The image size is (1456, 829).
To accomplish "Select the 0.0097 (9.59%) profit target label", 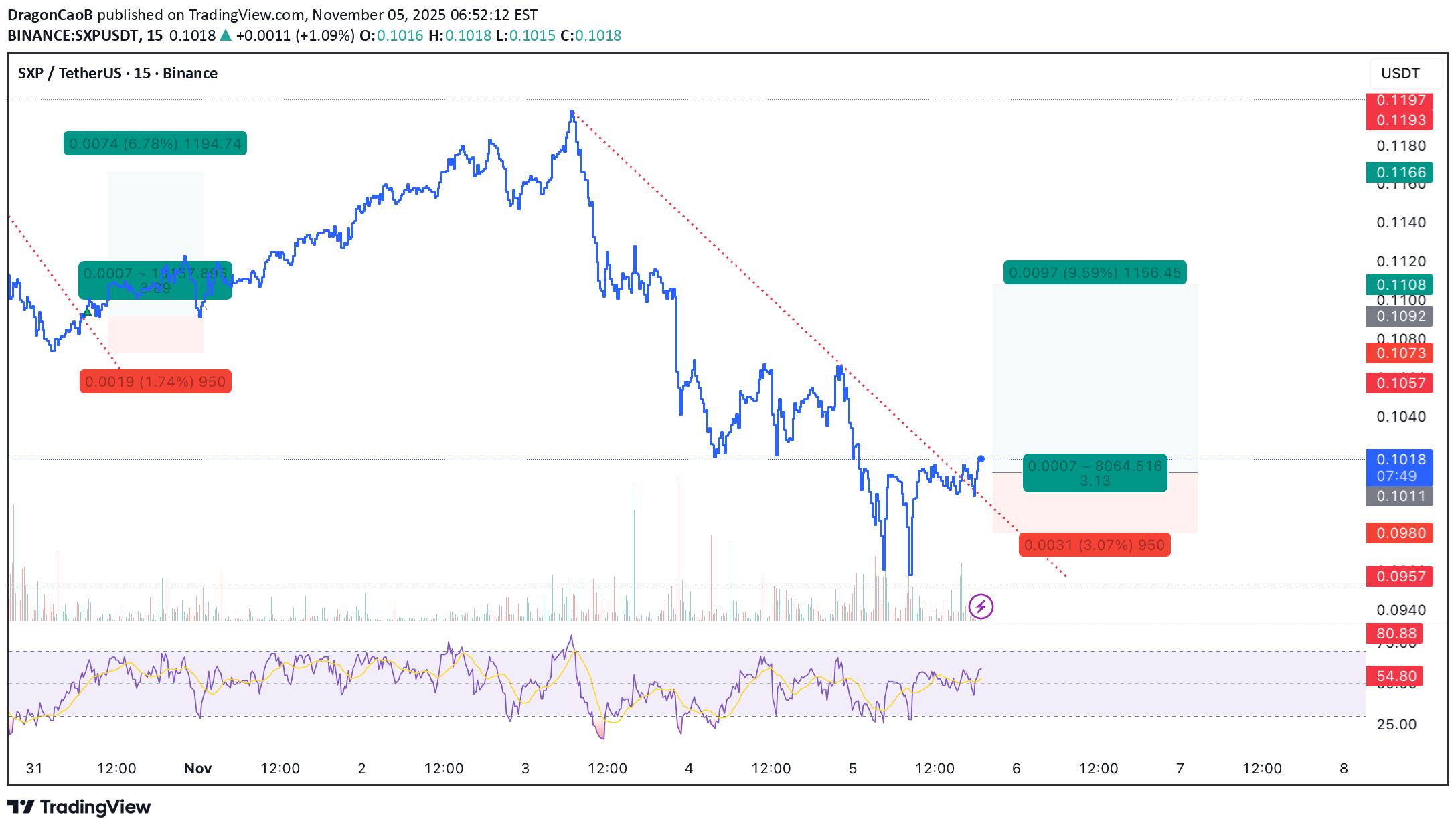I will pyautogui.click(x=1095, y=273).
